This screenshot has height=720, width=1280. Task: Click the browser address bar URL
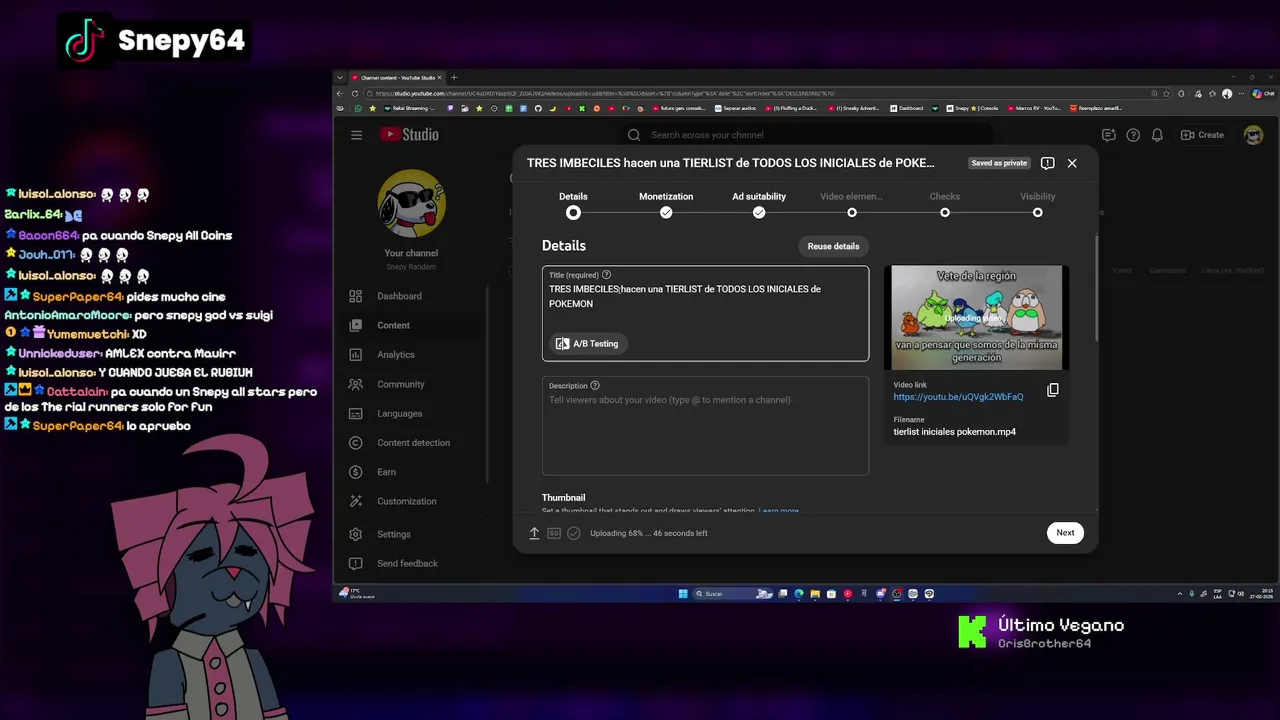tap(605, 93)
